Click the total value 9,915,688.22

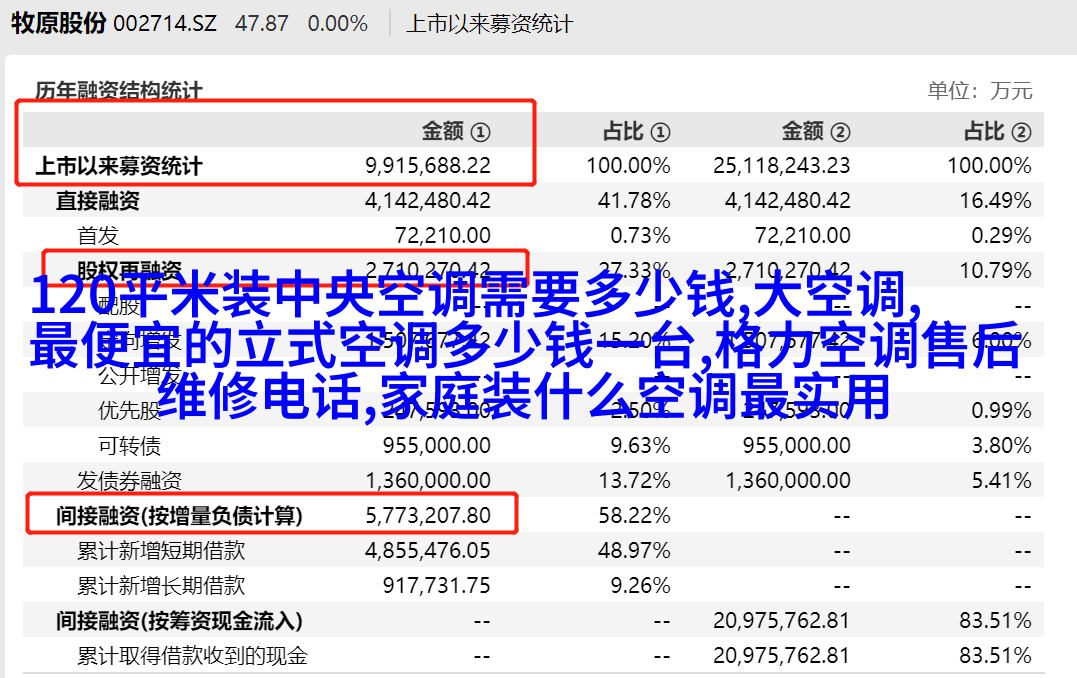point(428,166)
